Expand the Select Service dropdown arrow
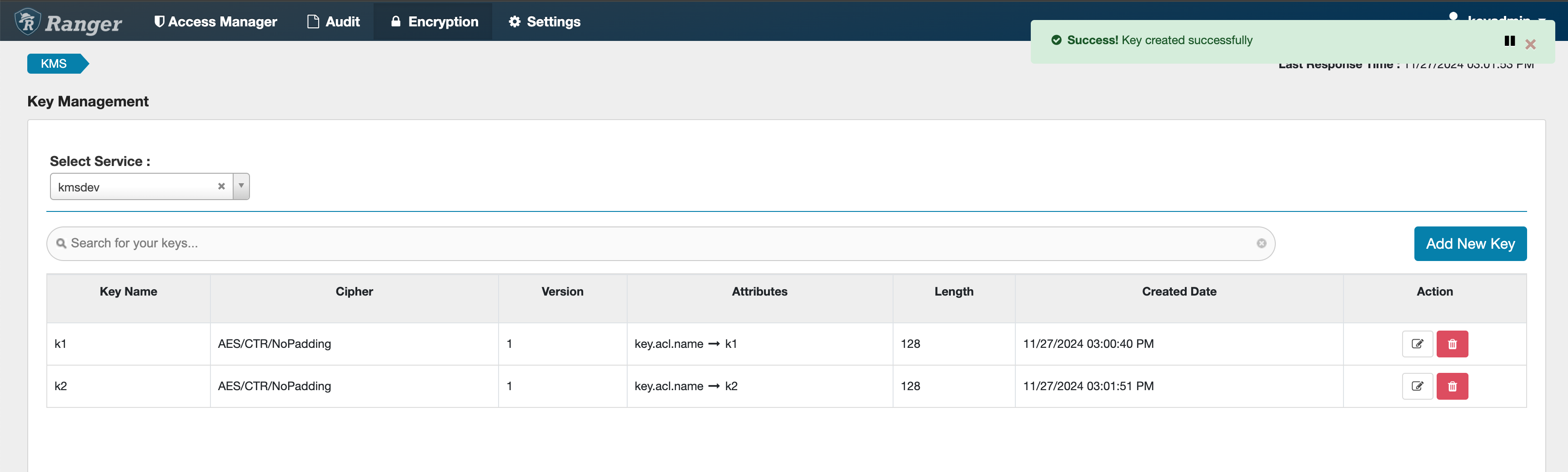 coord(241,186)
